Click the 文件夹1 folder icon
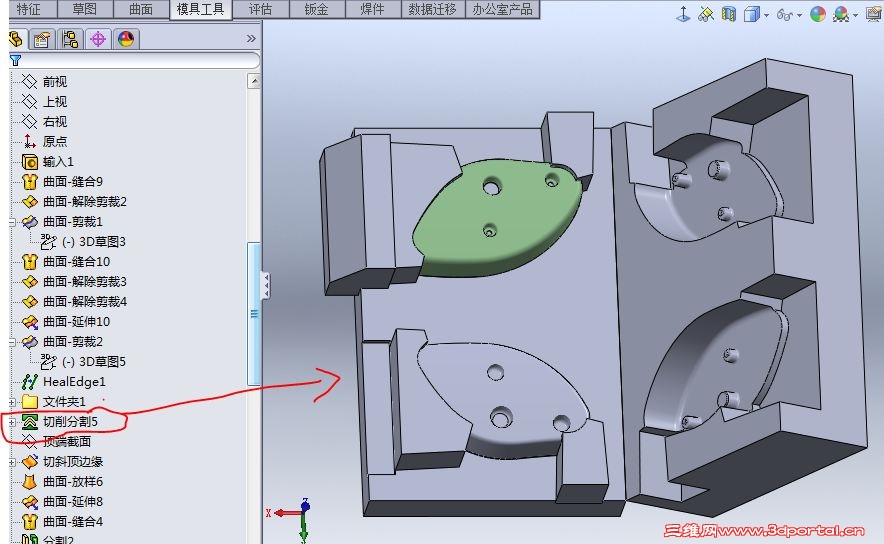Viewport: 884px width, 544px height. click(29, 402)
